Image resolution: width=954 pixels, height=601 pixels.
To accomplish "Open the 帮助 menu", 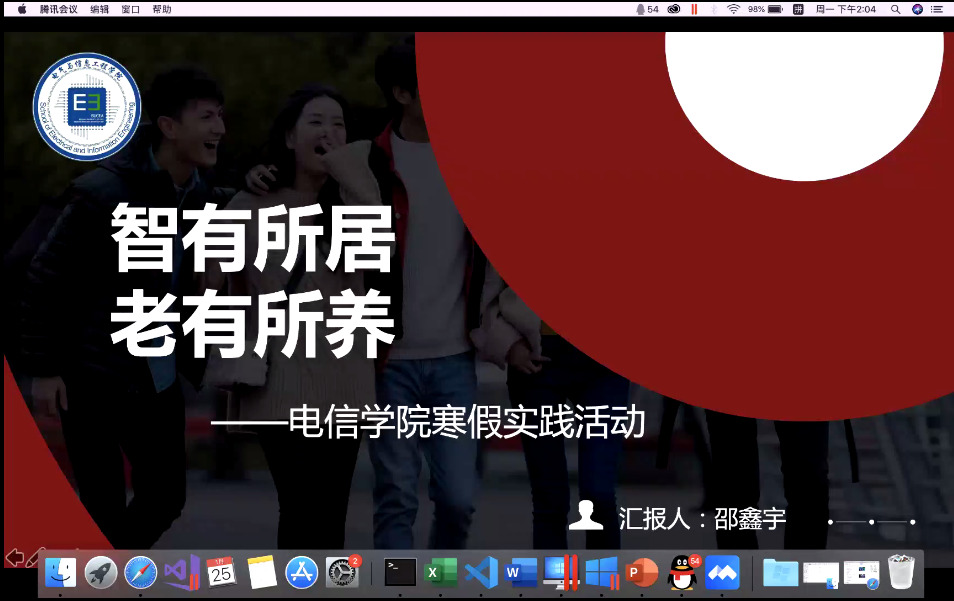I will [162, 9].
